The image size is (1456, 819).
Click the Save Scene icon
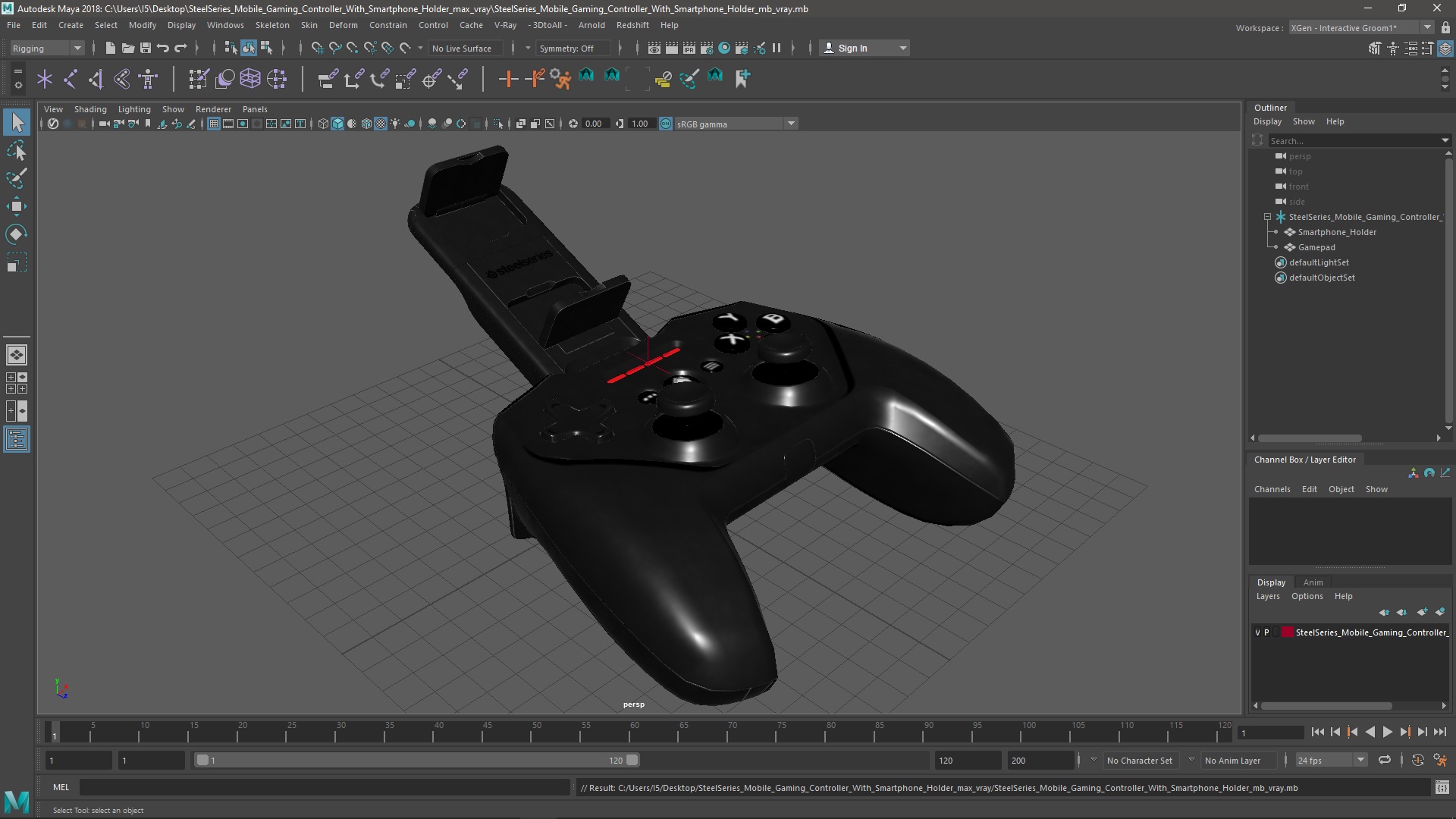tap(146, 48)
